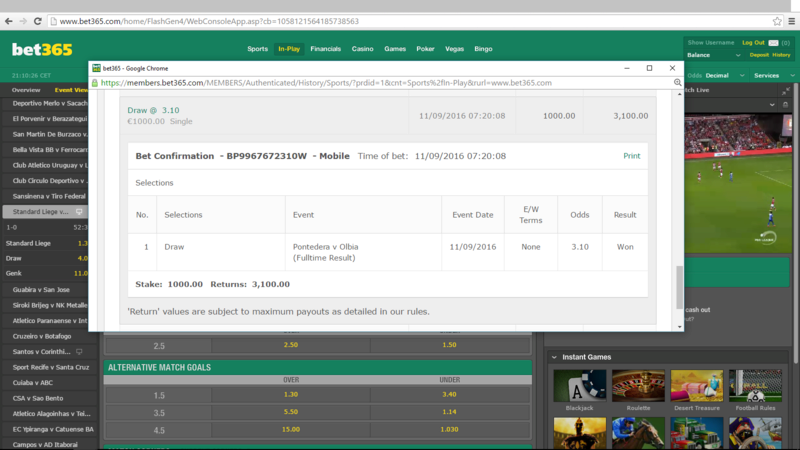This screenshot has width=800, height=450.
Task: Click the Draw @ 3.10 bet link
Action: point(153,110)
